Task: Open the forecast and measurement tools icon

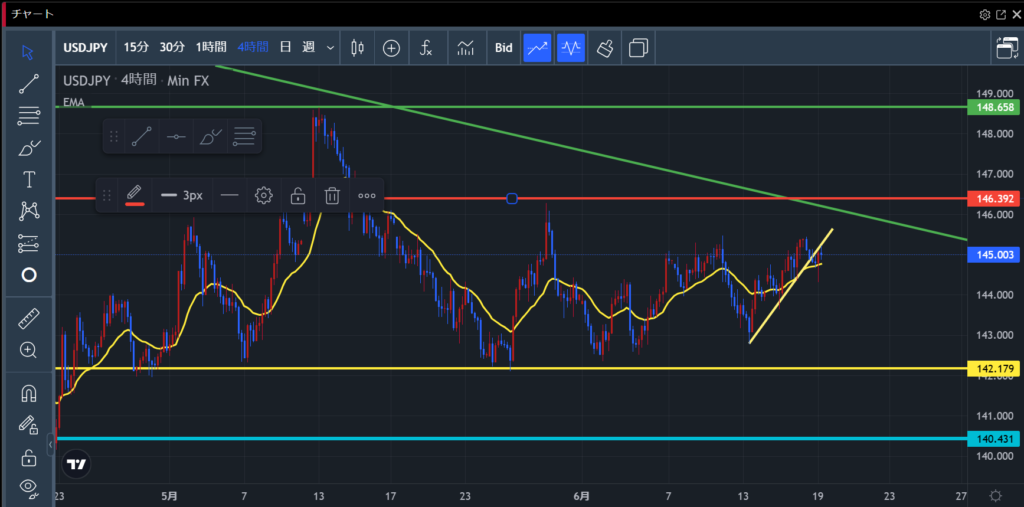Action: [x=28, y=242]
